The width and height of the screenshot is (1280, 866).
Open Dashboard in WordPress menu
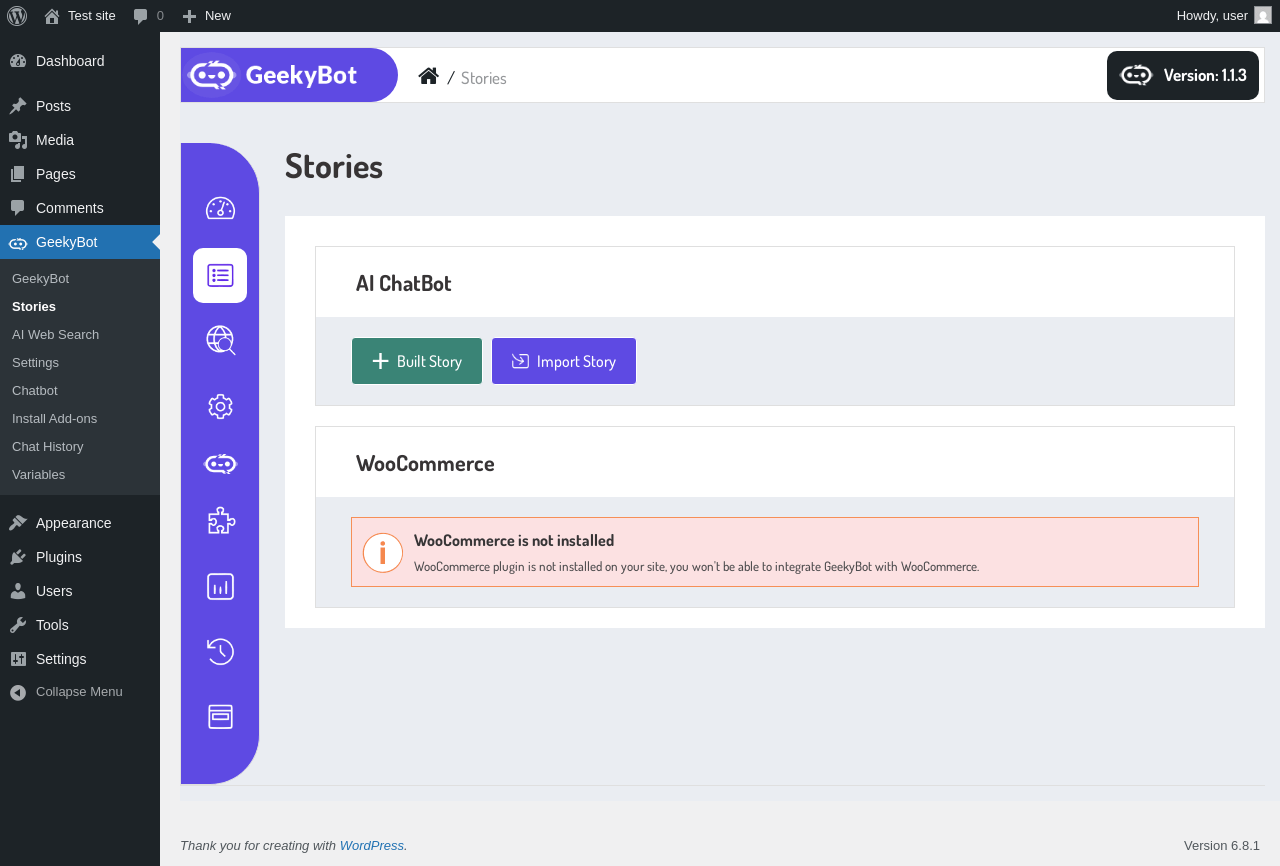80,61
